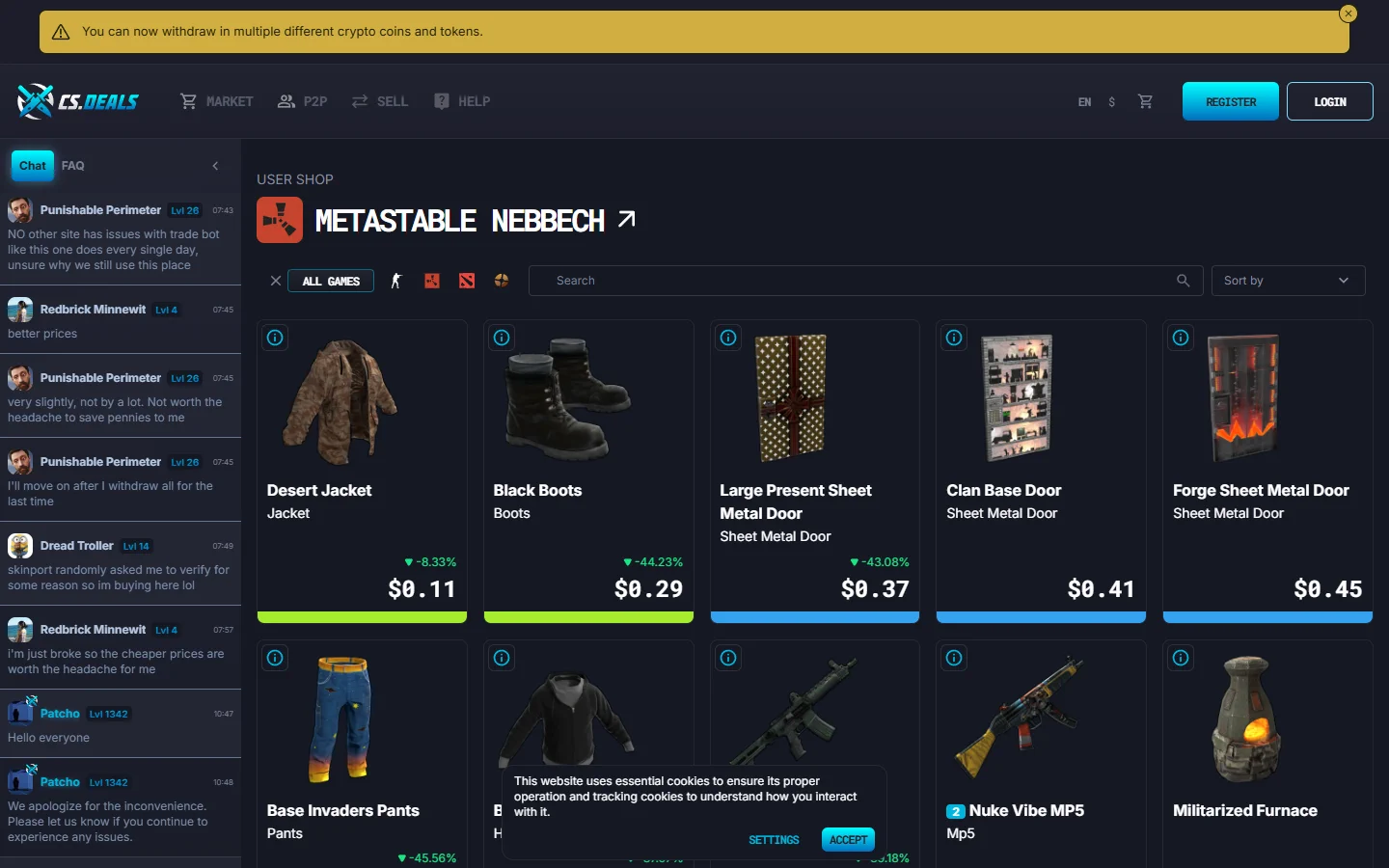The image size is (1389, 868).
Task: Show info for black rifle item
Action: (x=728, y=658)
